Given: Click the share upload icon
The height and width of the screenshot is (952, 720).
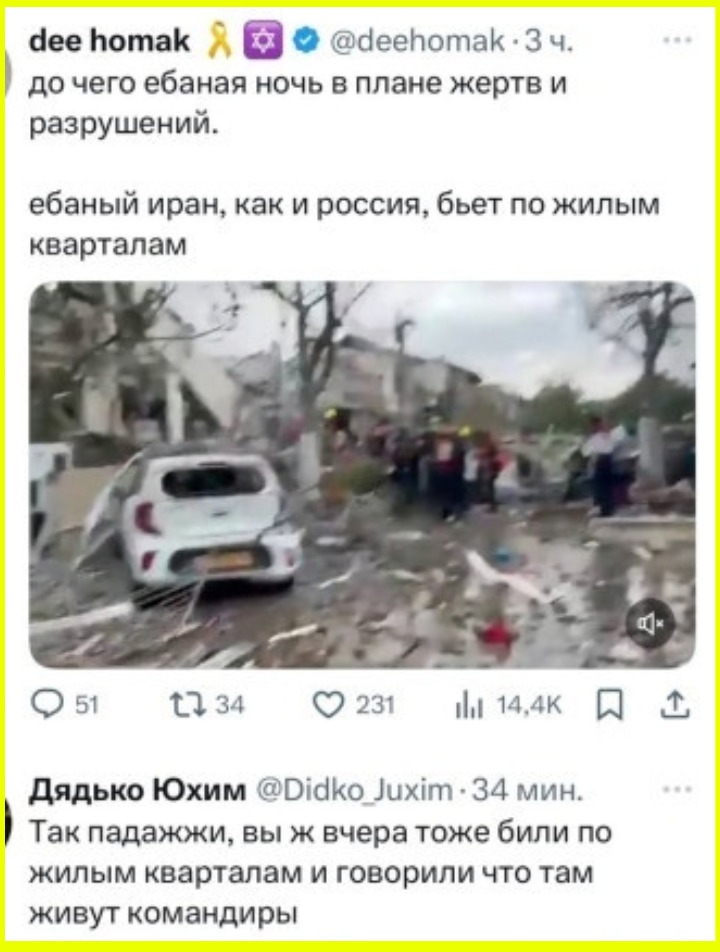Looking at the screenshot, I should (676, 706).
